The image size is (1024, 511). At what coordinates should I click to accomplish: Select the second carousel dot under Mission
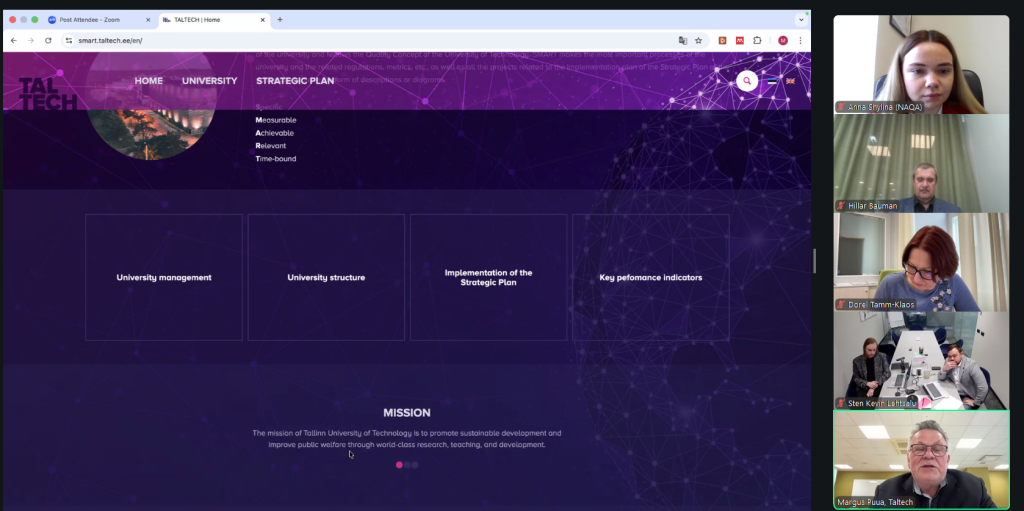click(408, 465)
